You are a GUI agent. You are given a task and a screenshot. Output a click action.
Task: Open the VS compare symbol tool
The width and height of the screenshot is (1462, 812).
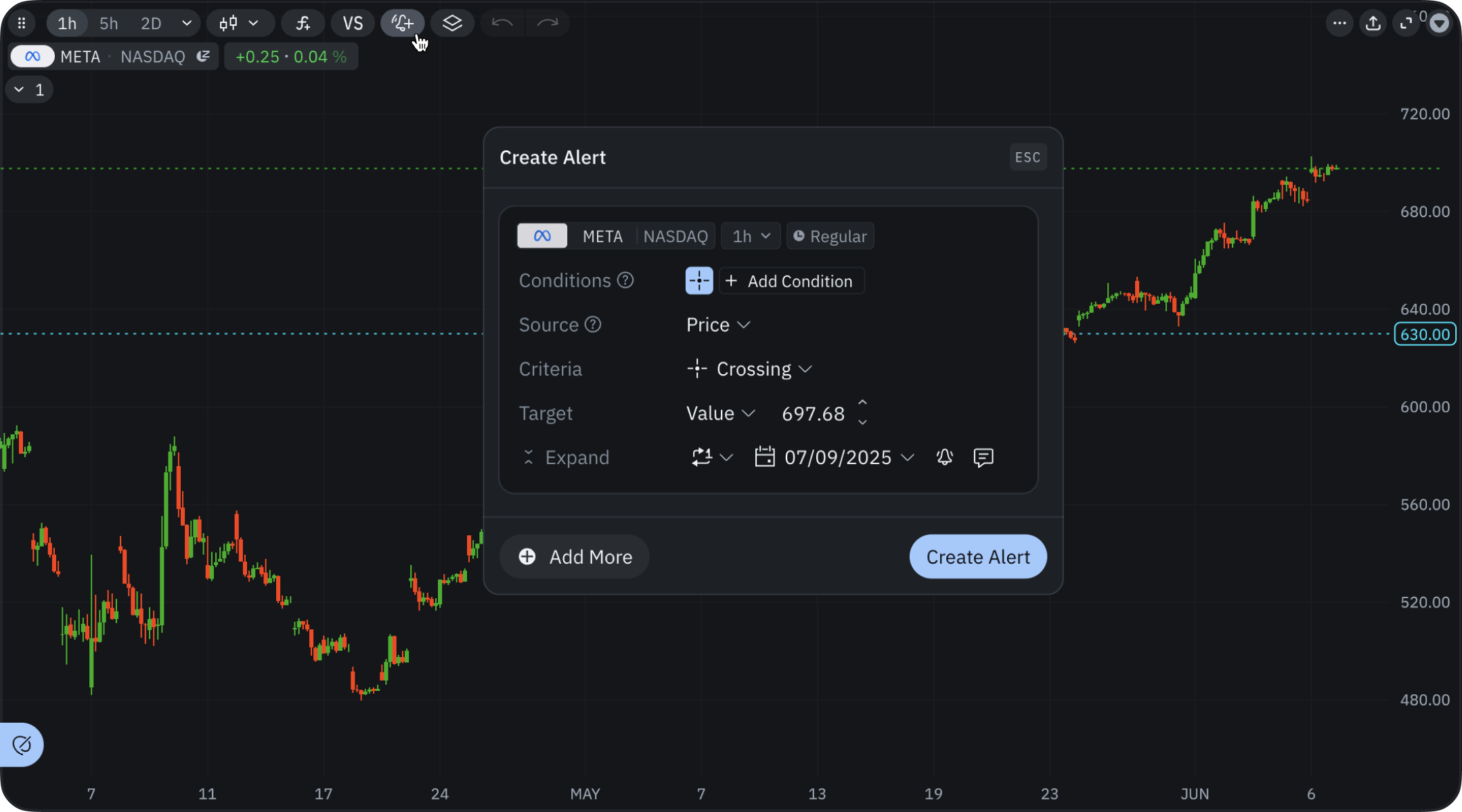353,23
